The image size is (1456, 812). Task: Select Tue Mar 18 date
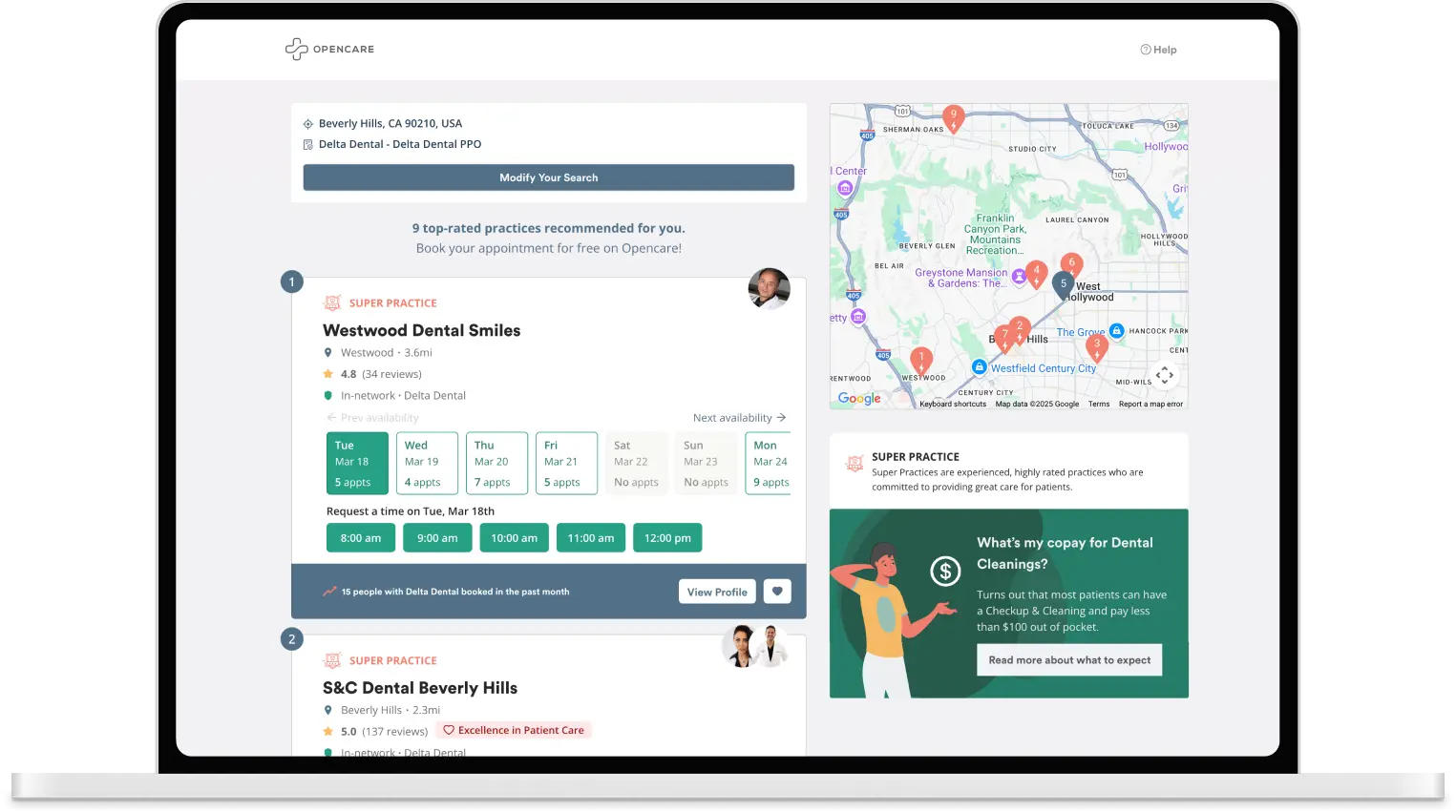pos(357,464)
